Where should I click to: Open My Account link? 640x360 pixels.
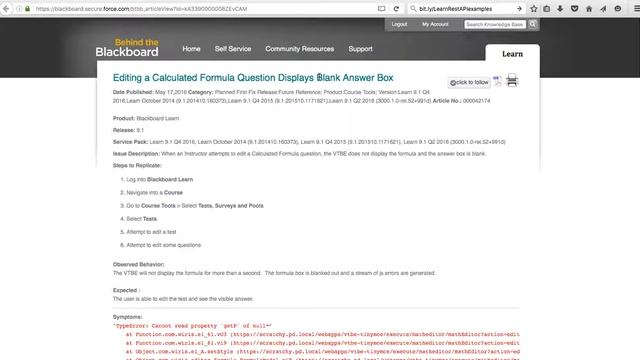(435, 24)
